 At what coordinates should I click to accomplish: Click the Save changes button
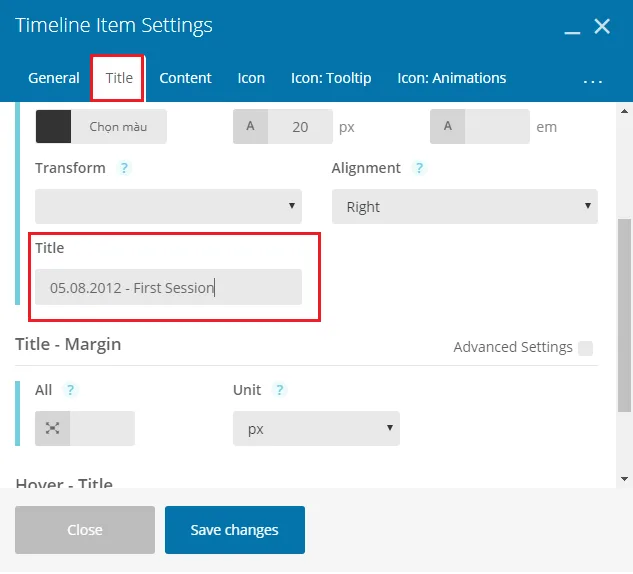235,530
